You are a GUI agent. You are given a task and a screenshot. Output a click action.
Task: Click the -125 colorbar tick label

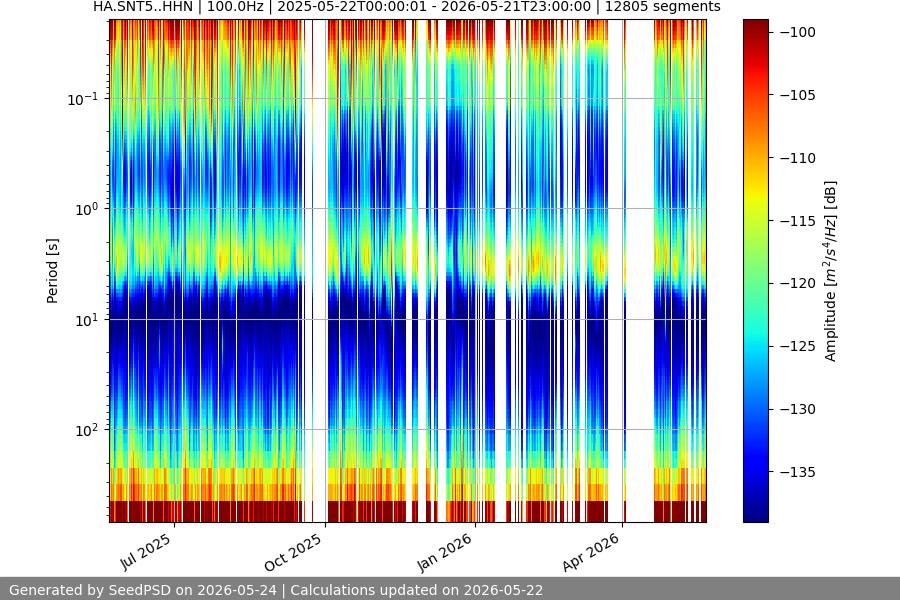click(x=798, y=346)
